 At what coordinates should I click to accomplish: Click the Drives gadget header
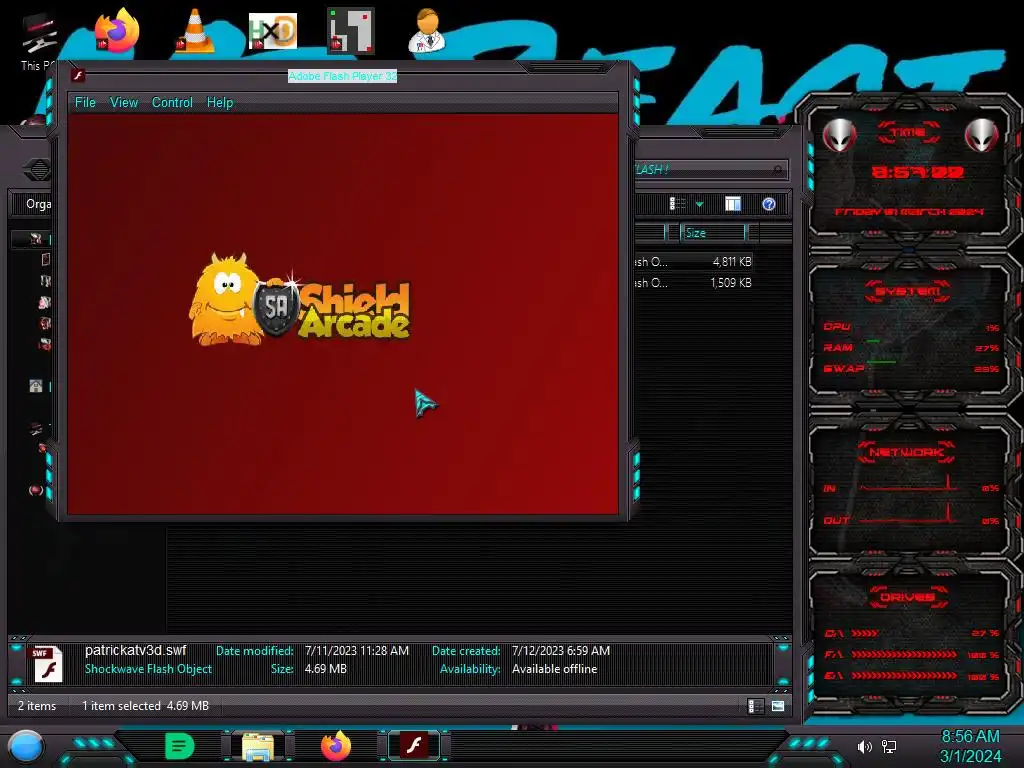tap(907, 597)
